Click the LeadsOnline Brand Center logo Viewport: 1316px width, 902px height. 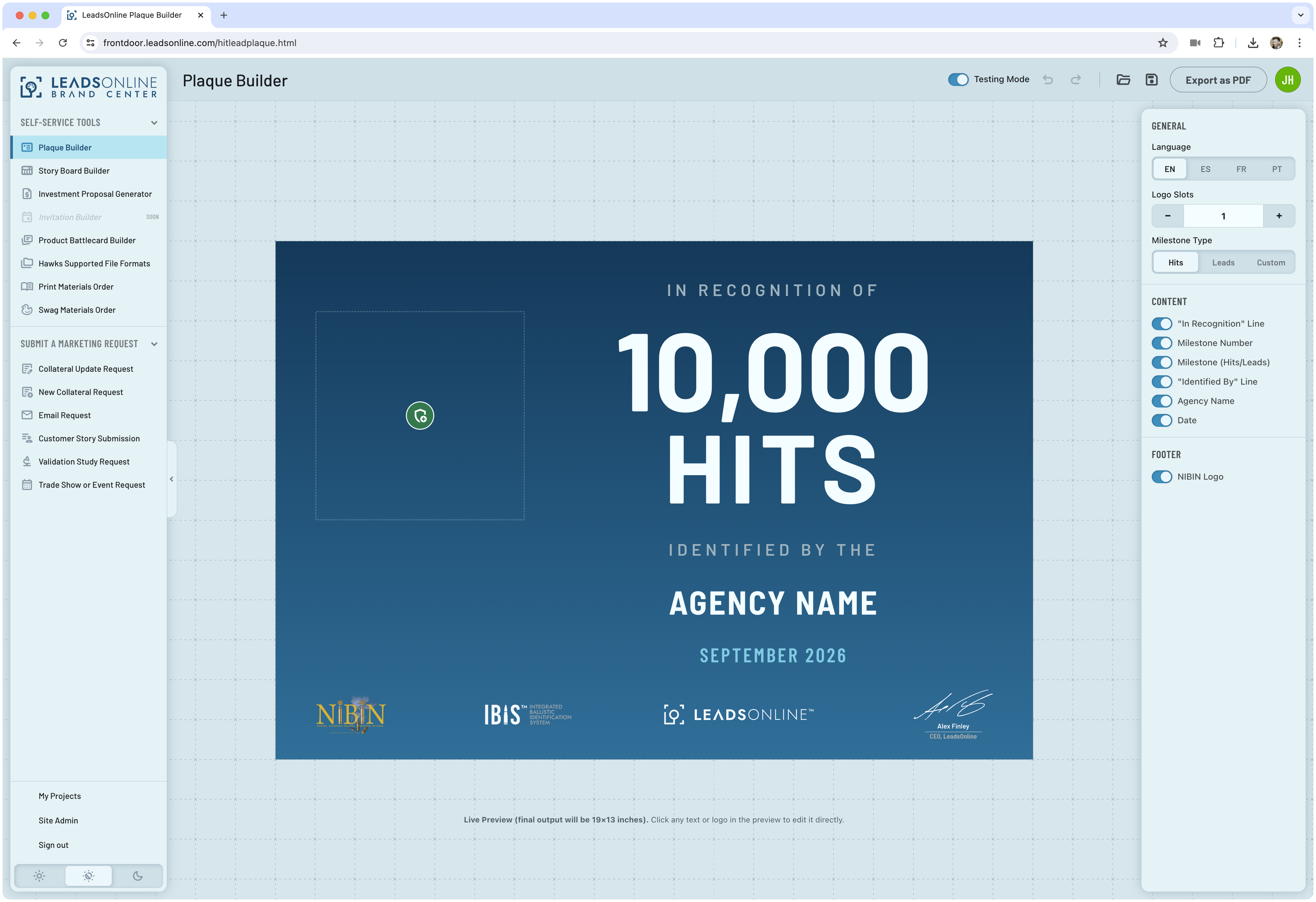point(89,87)
